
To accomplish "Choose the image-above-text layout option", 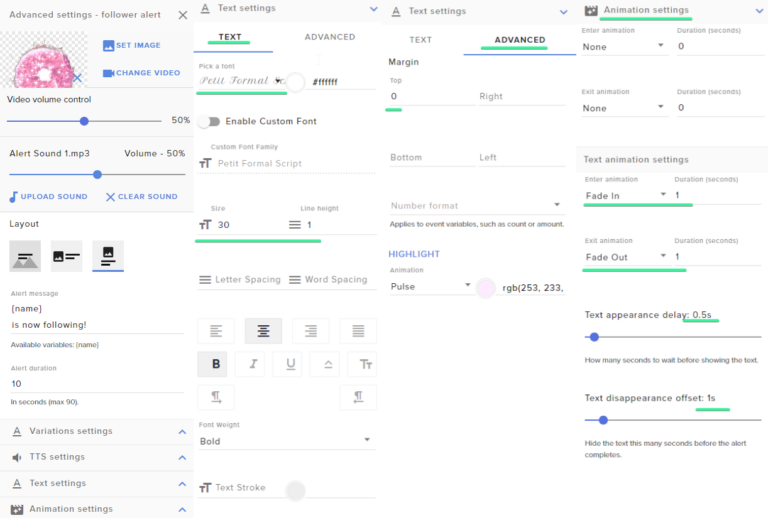I will pyautogui.click(x=108, y=256).
